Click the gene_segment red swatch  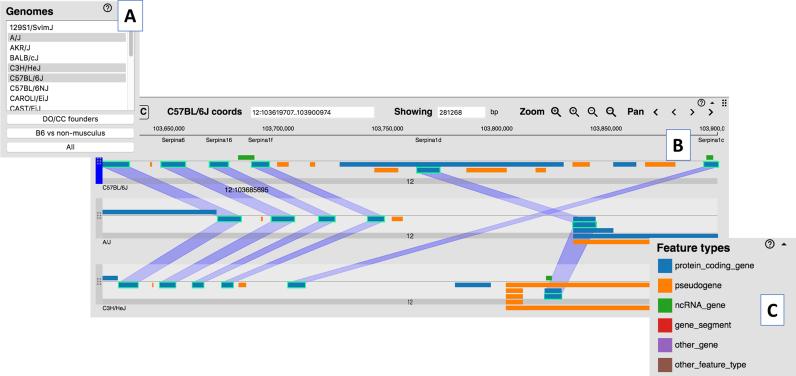coord(665,325)
